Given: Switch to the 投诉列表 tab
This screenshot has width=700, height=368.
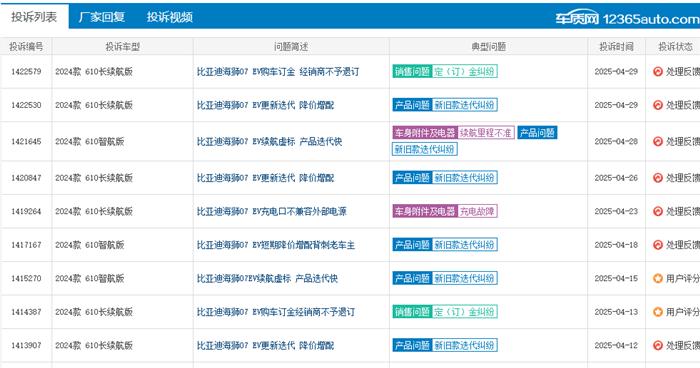Looking at the screenshot, I should click(x=34, y=17).
